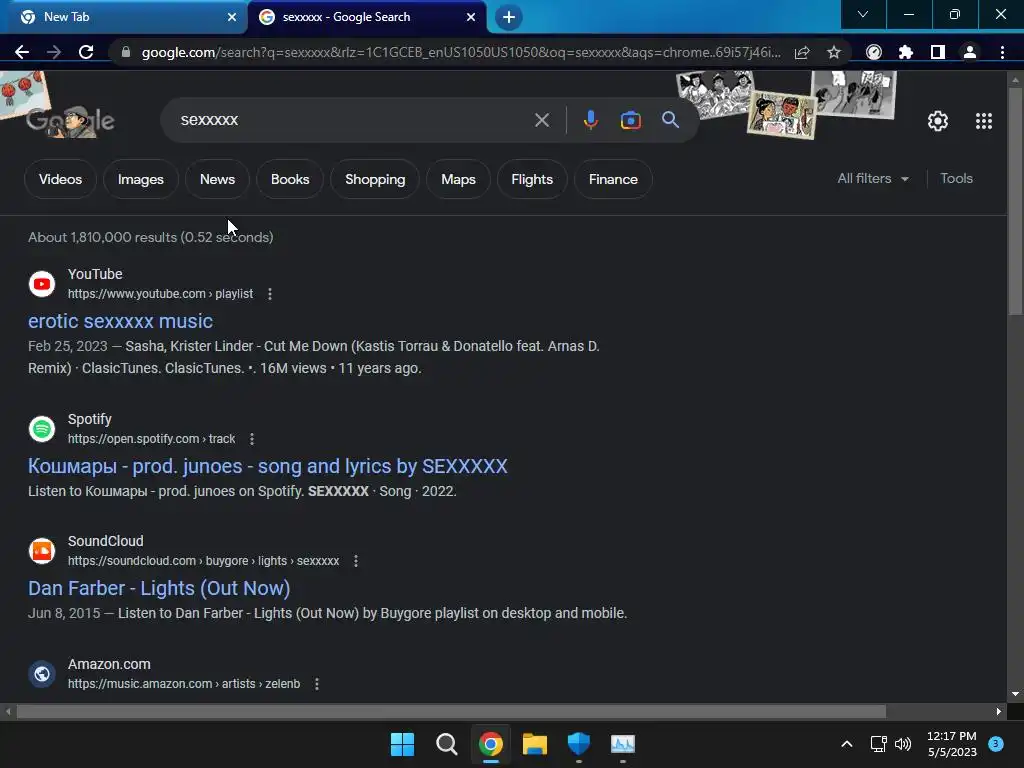
Task: Reload the current page
Action: click(x=86, y=52)
